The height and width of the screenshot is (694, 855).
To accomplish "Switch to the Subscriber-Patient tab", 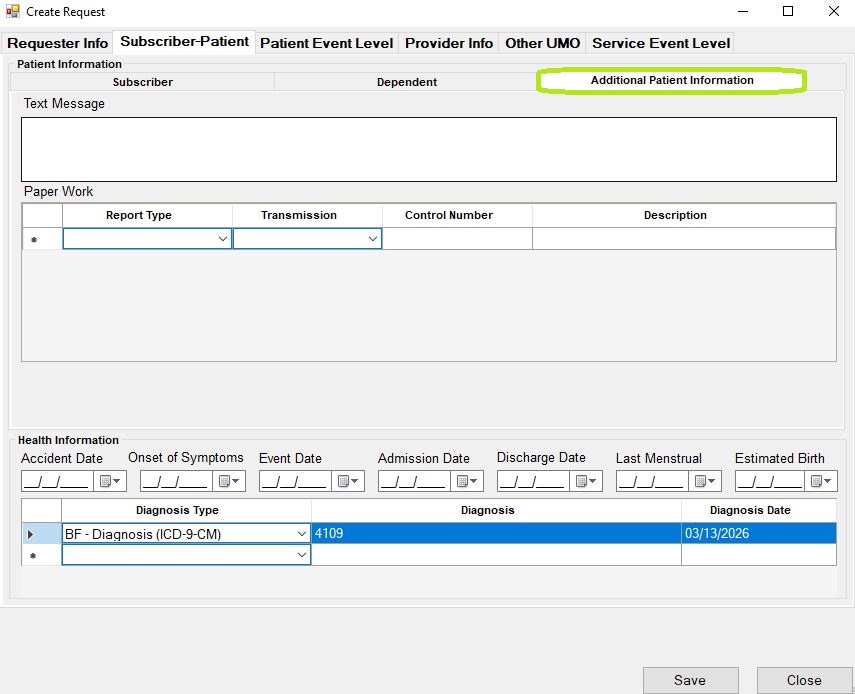I will 184,41.
